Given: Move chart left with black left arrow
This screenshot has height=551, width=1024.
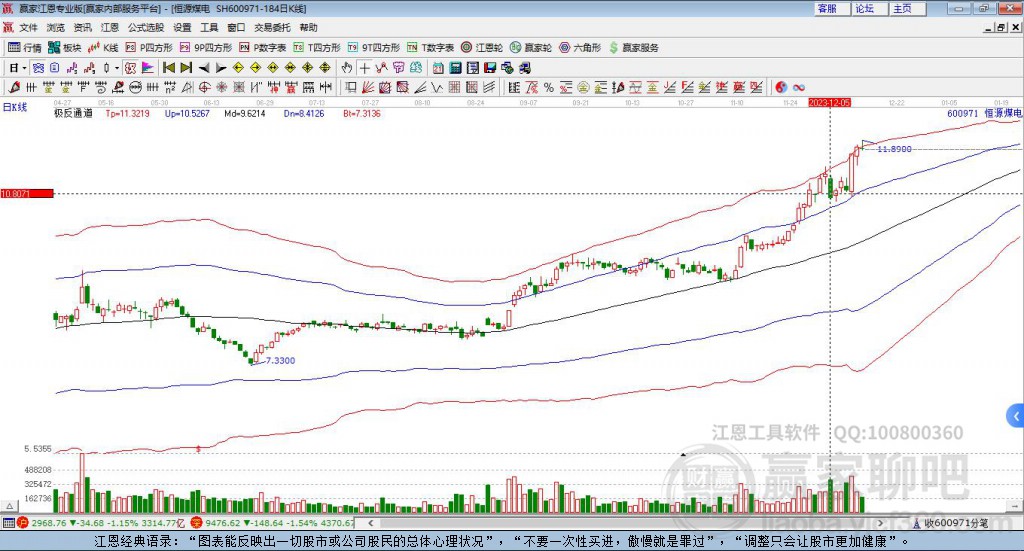Looking at the screenshot, I should point(204,68).
